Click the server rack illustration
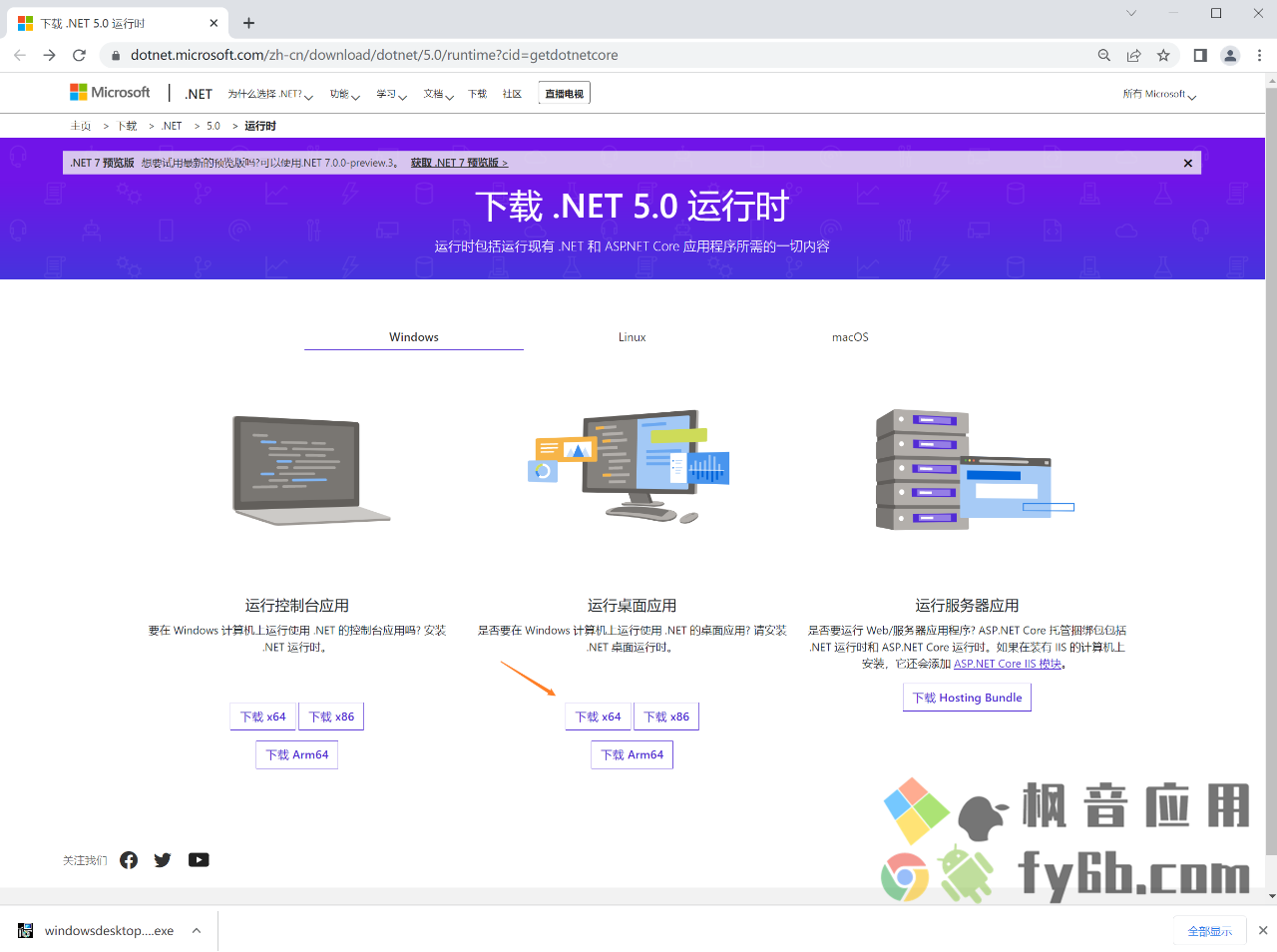The width and height of the screenshot is (1277, 952). [974, 469]
